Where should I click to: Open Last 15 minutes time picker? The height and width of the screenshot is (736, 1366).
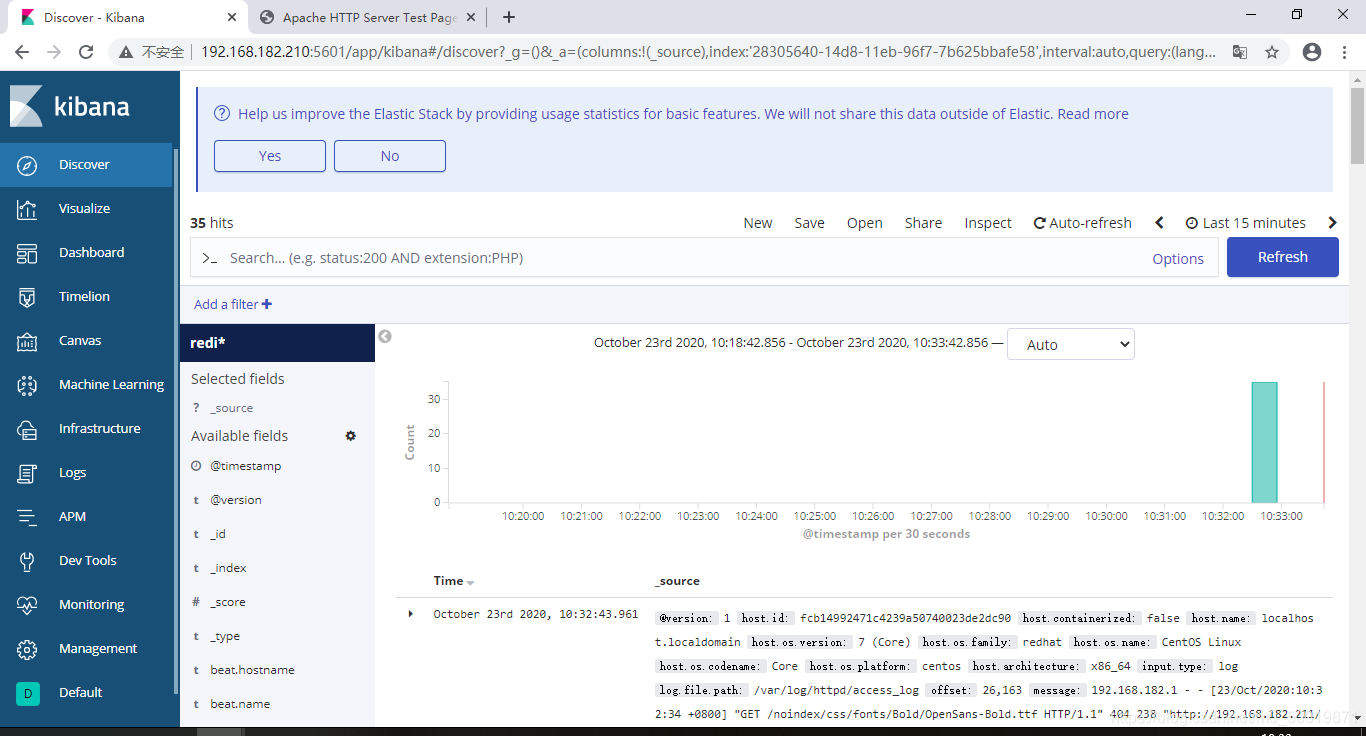(1245, 223)
